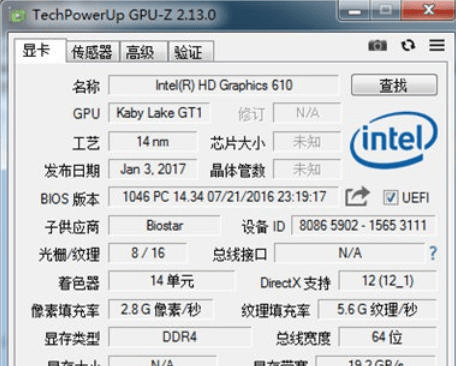The height and width of the screenshot is (366, 456).
Task: Click the 像素填充率 label
Action: (x=65, y=311)
